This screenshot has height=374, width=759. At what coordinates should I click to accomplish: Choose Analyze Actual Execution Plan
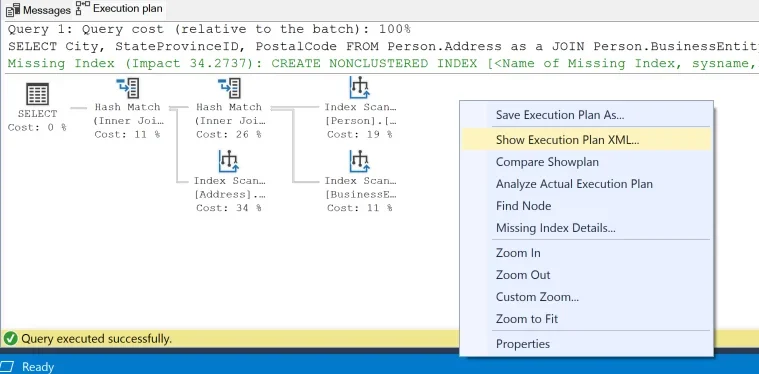tap(586, 184)
